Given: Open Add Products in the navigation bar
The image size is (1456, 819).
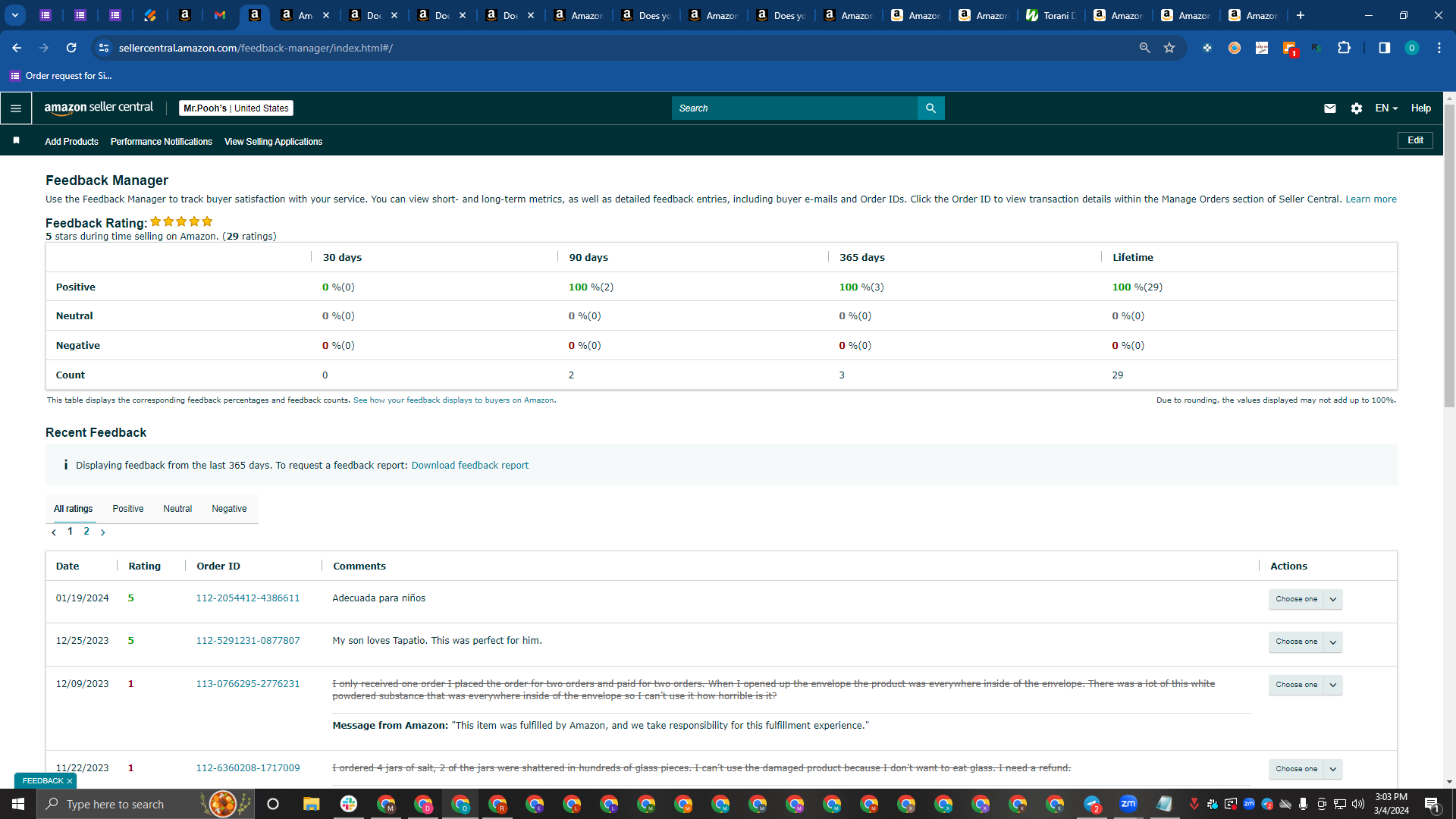Looking at the screenshot, I should (x=71, y=142).
